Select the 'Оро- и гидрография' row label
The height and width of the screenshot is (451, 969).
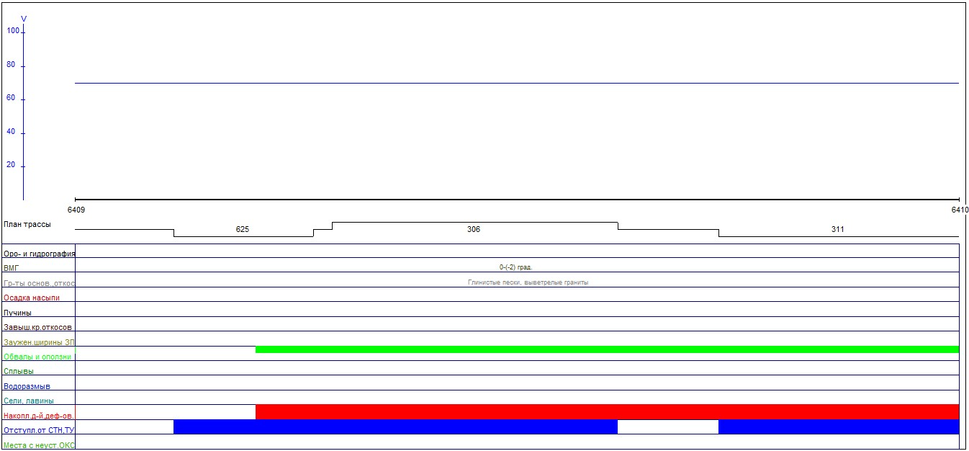39,253
